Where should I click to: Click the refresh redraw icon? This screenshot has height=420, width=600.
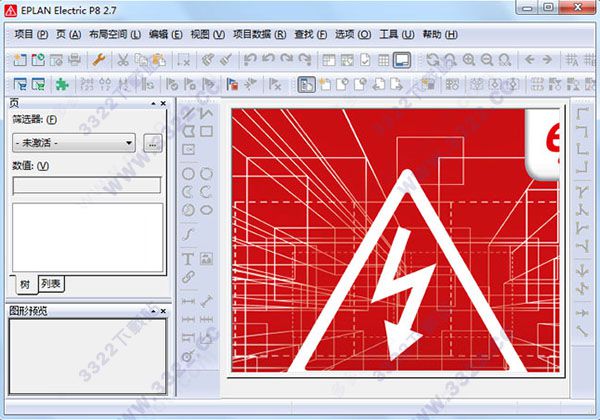pos(433,60)
